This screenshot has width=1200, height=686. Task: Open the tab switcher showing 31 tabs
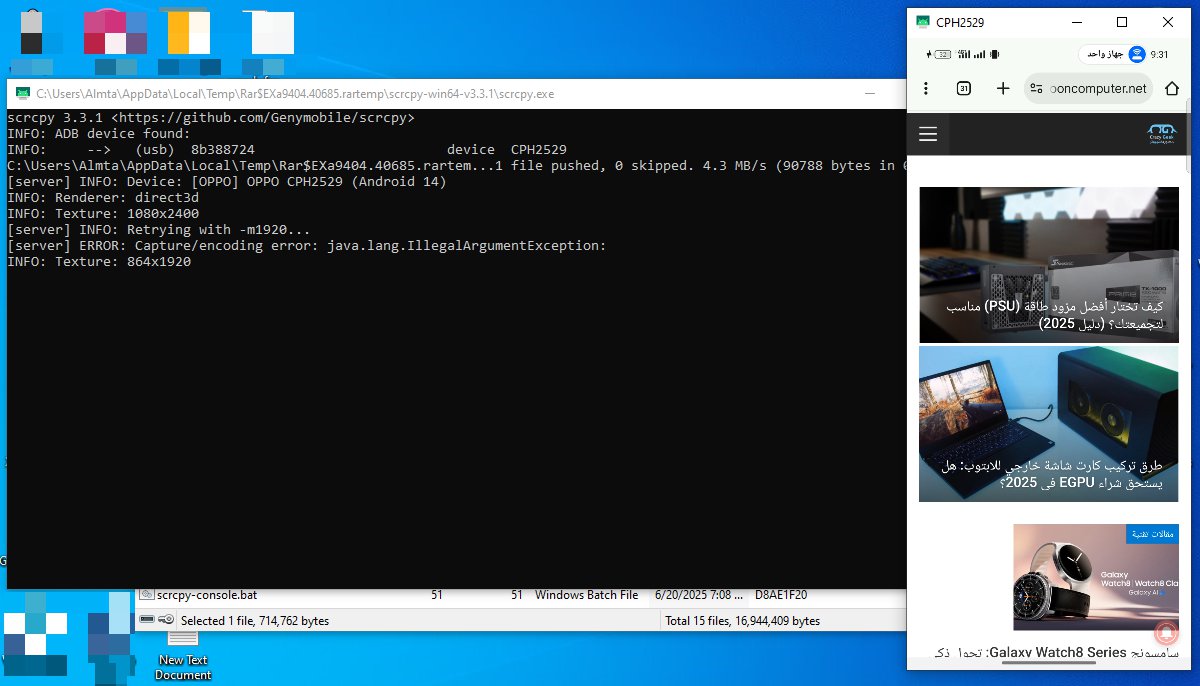[964, 88]
